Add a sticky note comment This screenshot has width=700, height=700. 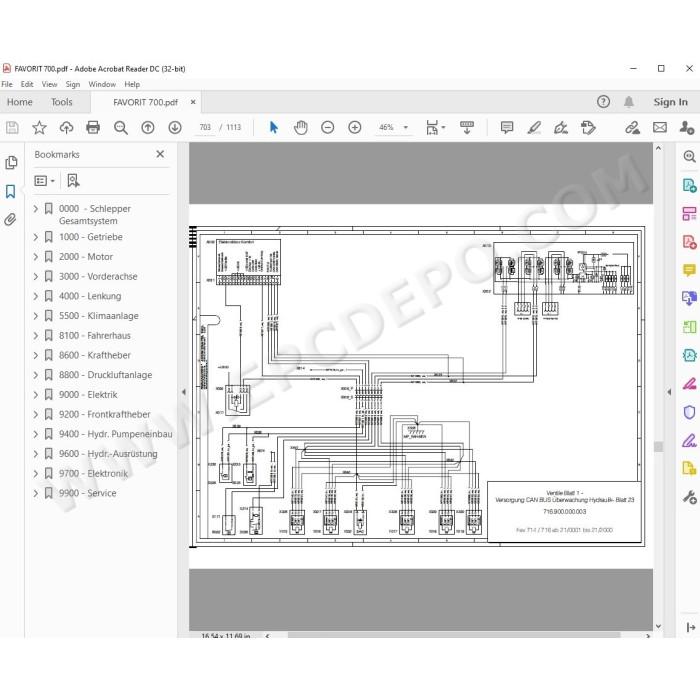point(507,128)
